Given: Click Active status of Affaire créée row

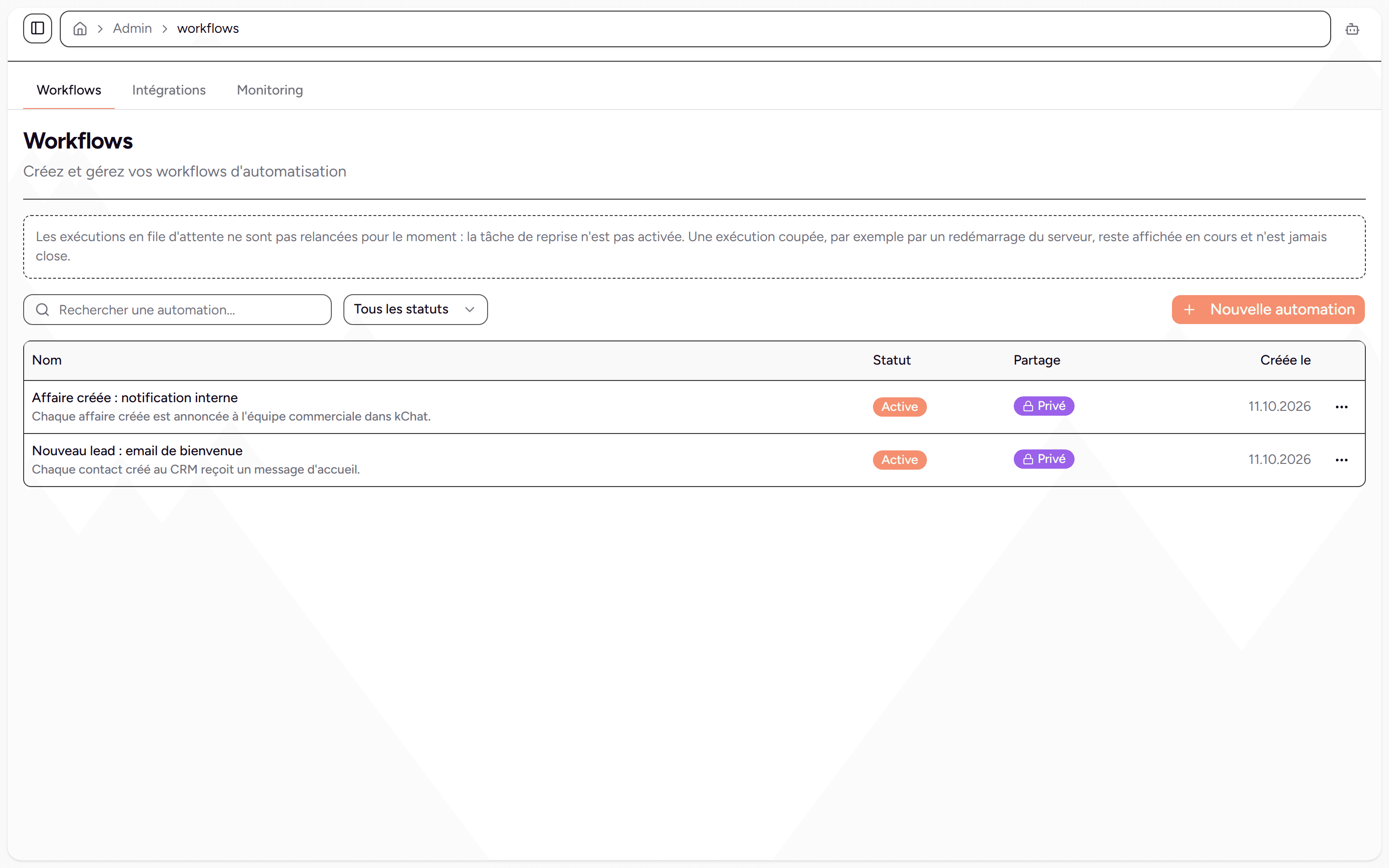Looking at the screenshot, I should coord(899,407).
